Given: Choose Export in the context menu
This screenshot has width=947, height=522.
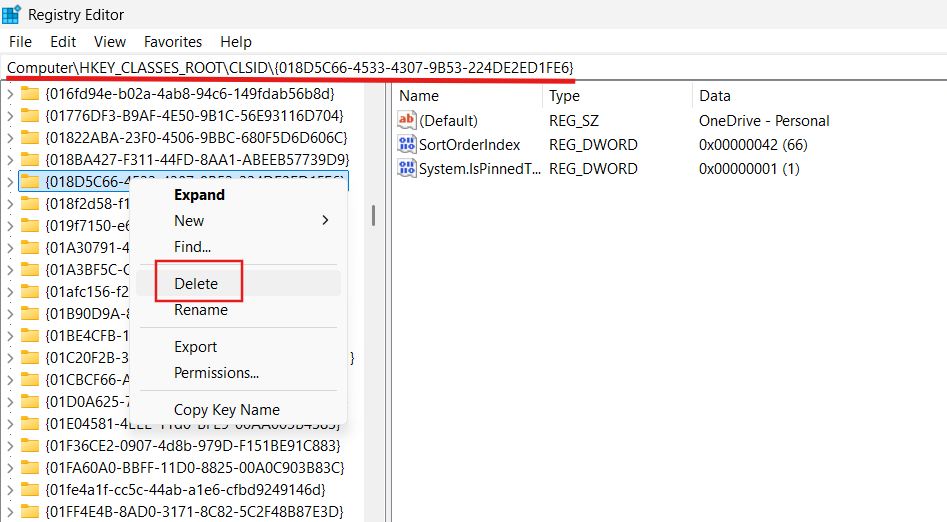Looking at the screenshot, I should point(239,347).
